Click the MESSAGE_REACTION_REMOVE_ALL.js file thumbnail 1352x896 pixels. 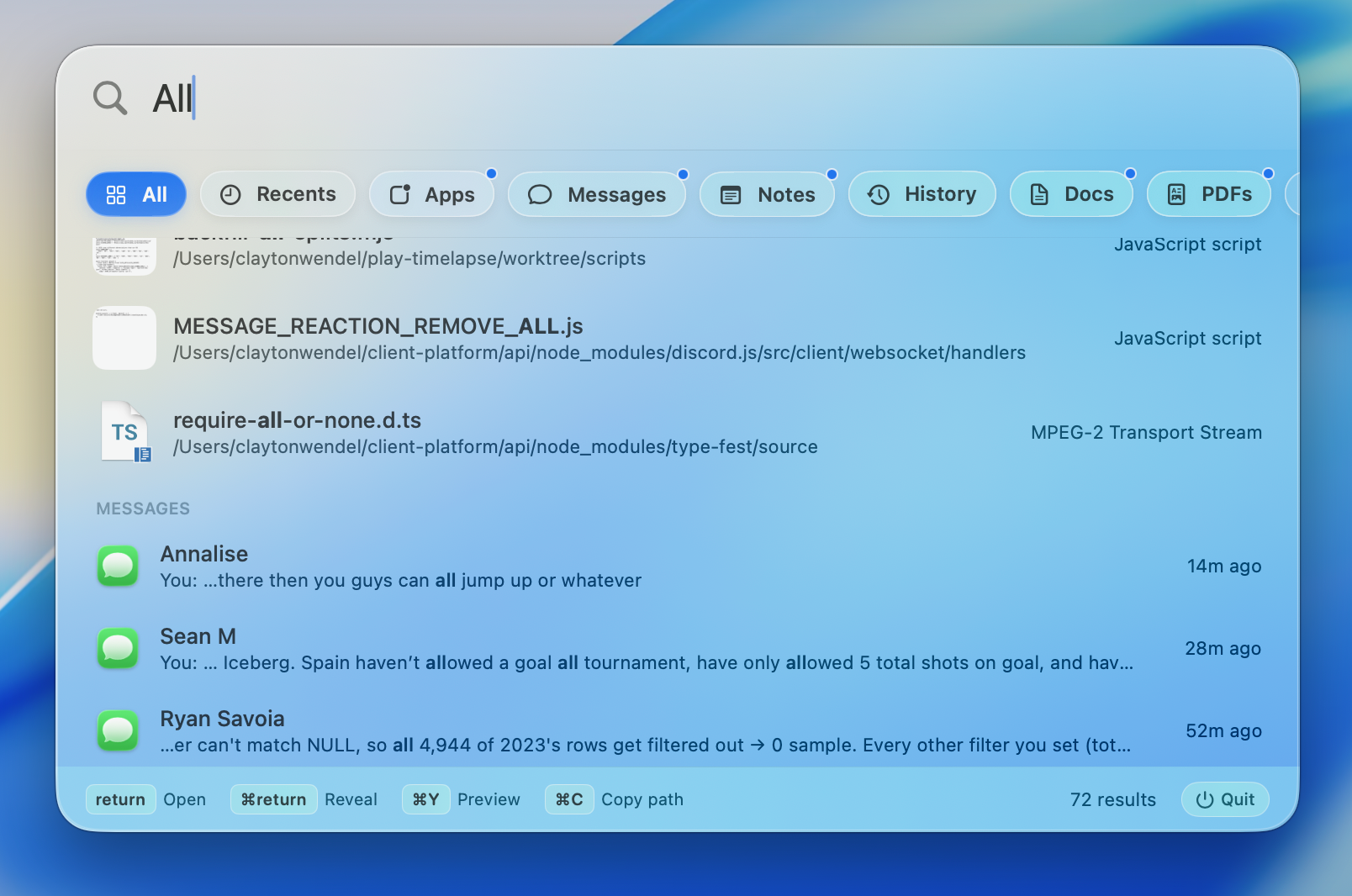[x=124, y=338]
